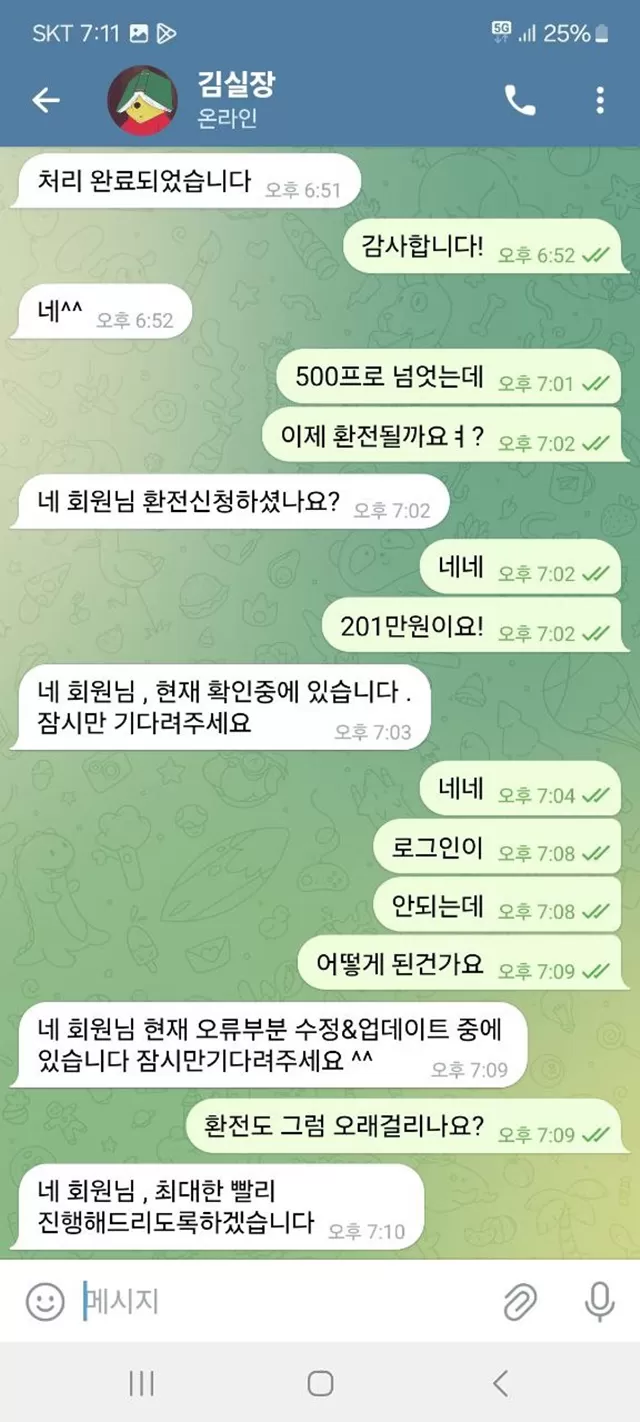Screen dimensions: 640x1422
Task: Tap the '오류부분 수정&업데이트' message bubble
Action: tap(273, 1046)
